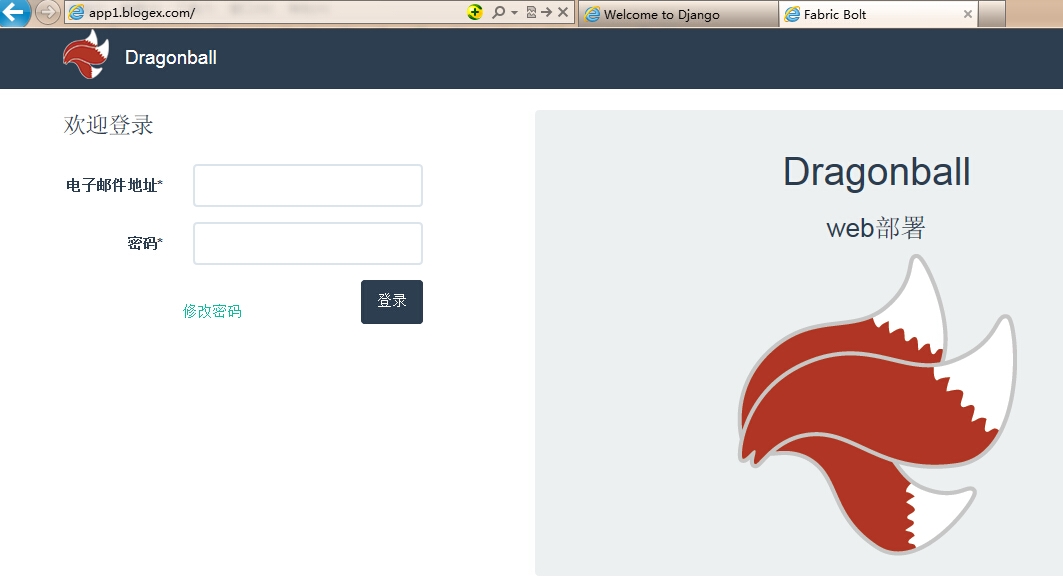Select the Fabric Bolt tab
The height and width of the screenshot is (579, 1063).
point(878,14)
